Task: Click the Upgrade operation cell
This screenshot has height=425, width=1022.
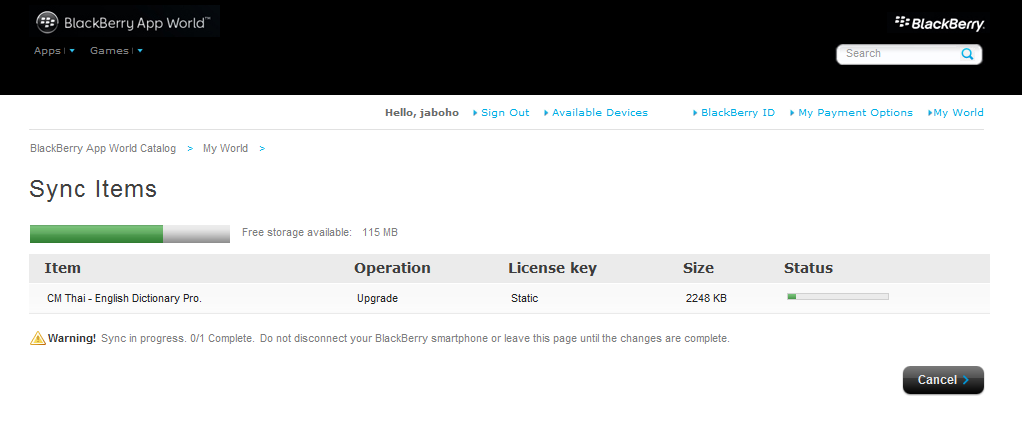Action: click(377, 299)
